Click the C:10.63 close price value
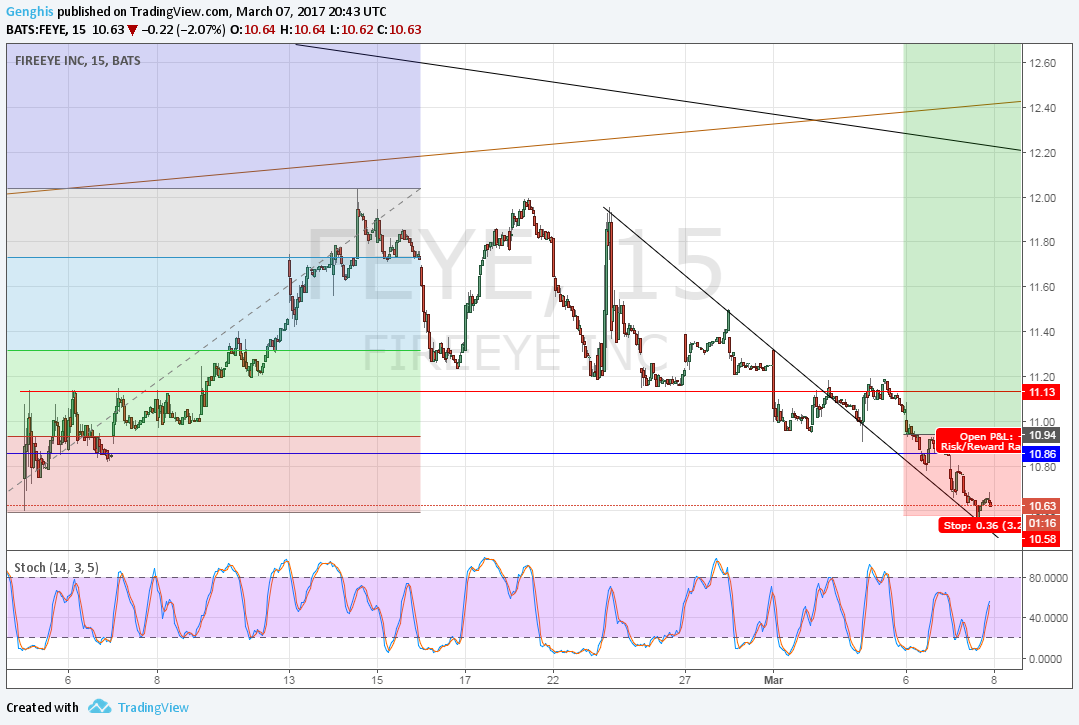The image size is (1079, 725). tap(399, 30)
